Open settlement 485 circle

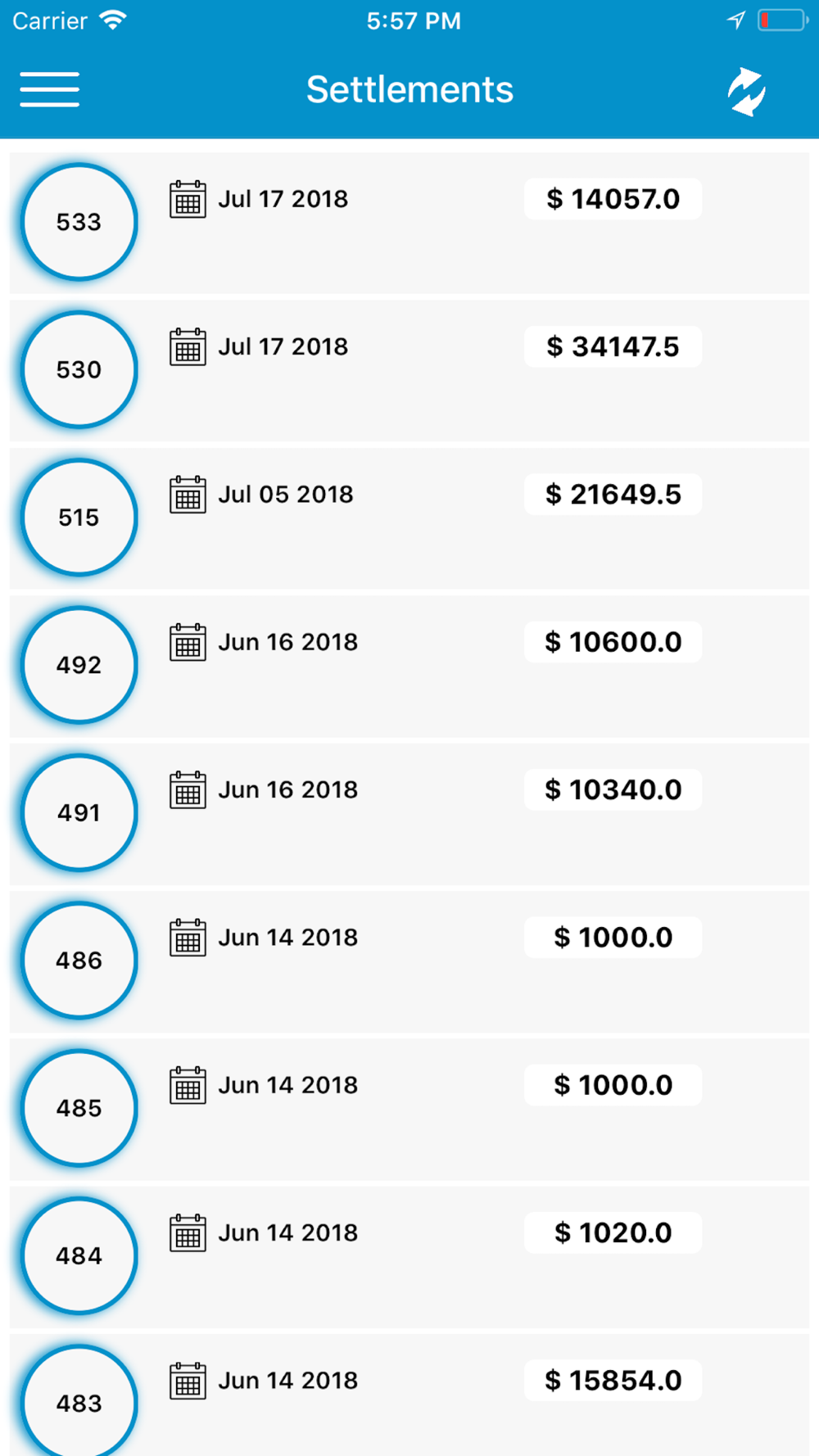(79, 1108)
